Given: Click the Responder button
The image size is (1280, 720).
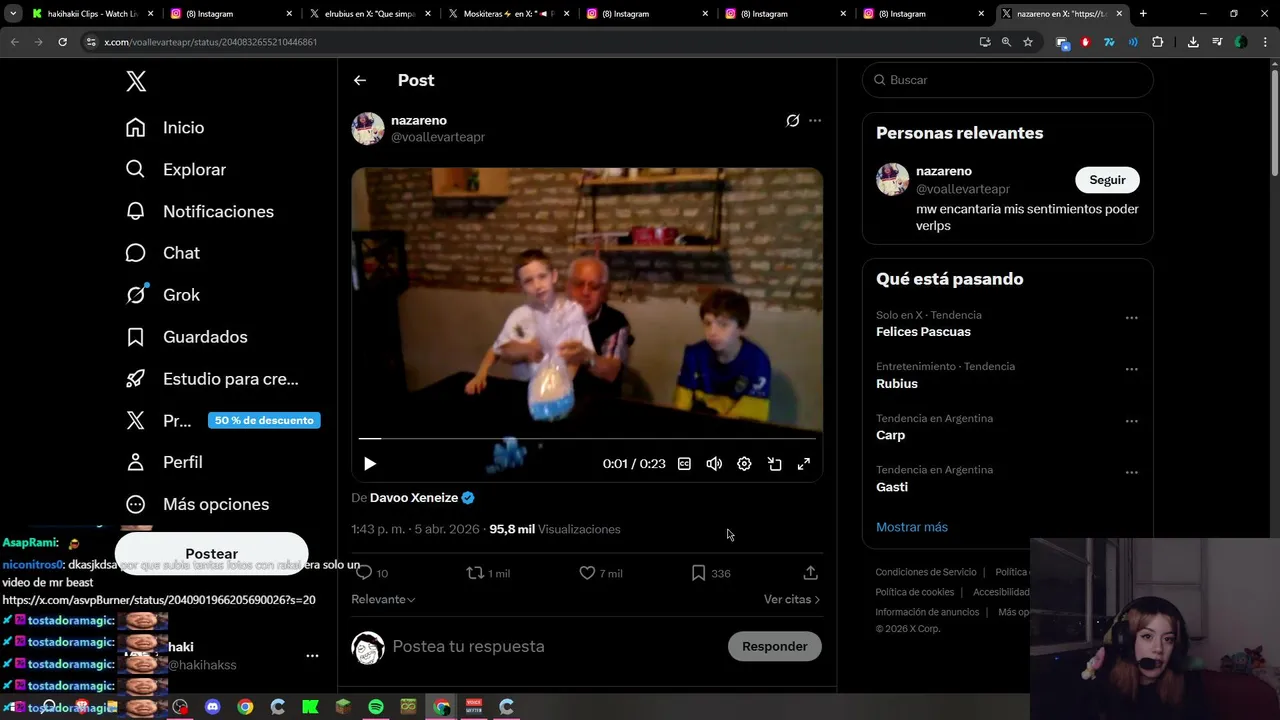Looking at the screenshot, I should coord(775,647).
